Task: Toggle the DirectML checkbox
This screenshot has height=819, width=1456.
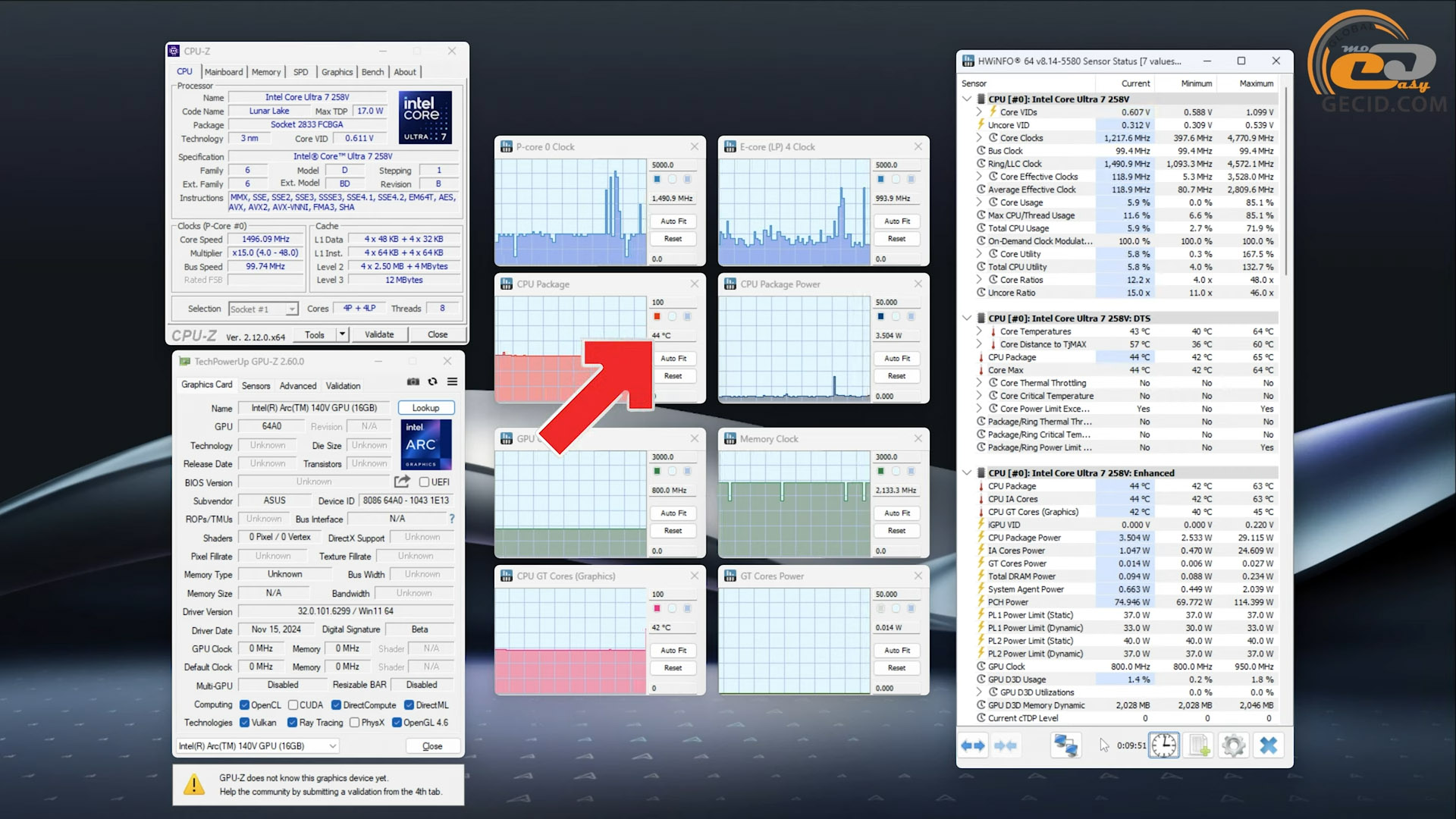Action: [409, 705]
